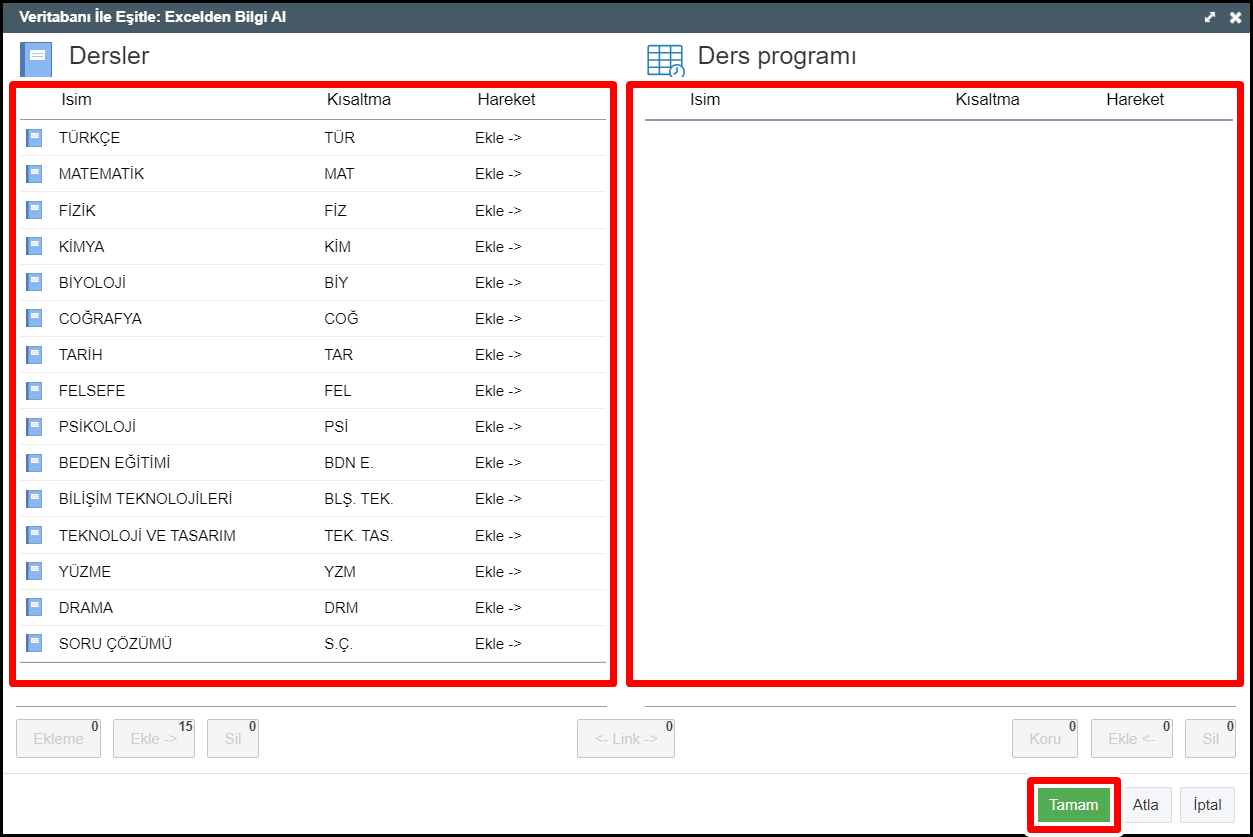Select the SORU ÇÖZÜMÜ lesson name
This screenshot has height=837, width=1253.
coord(116,643)
